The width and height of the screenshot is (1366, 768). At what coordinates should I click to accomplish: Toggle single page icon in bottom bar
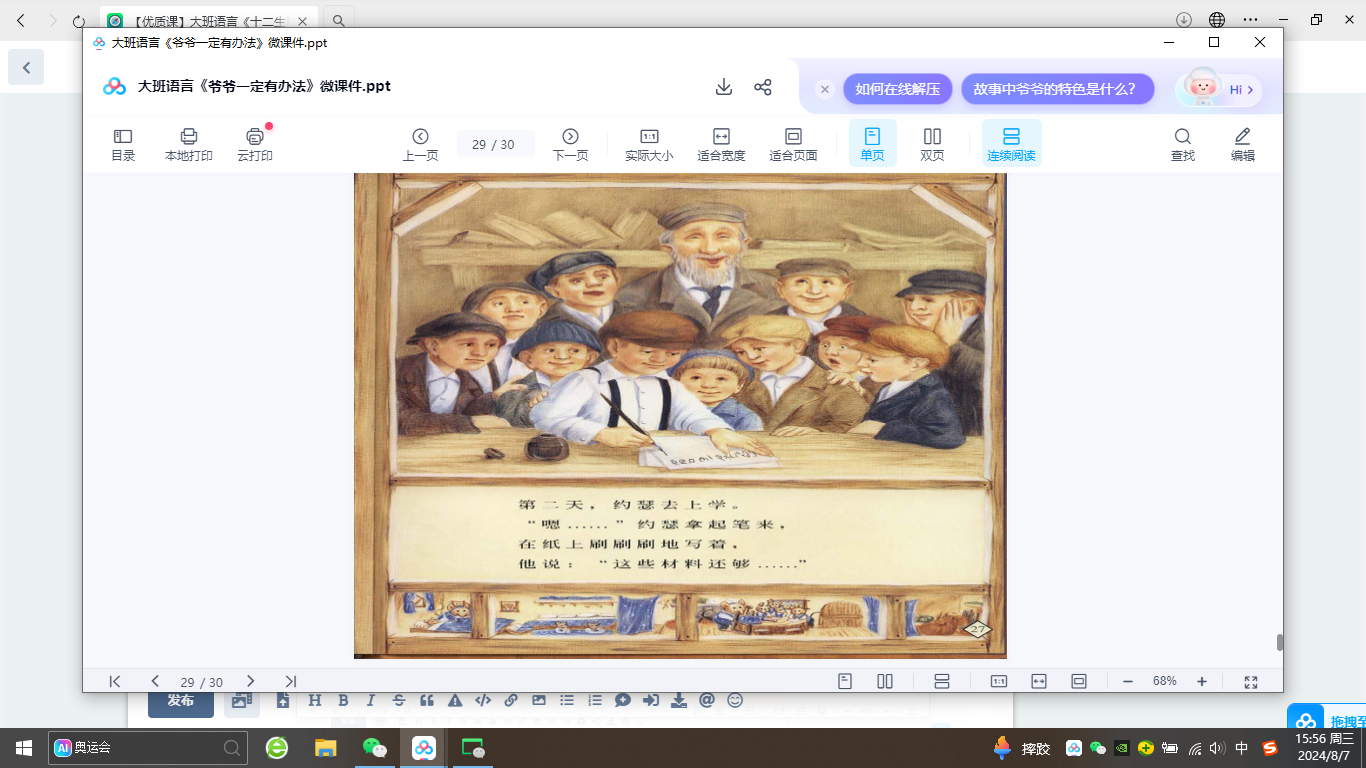[845, 681]
